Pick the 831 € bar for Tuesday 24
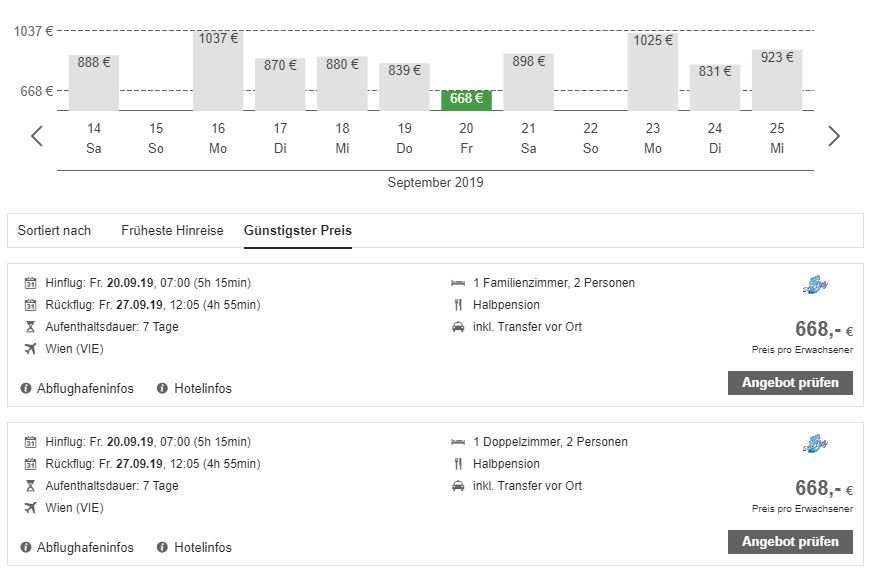Image resolution: width=873 pixels, height=573 pixels. click(x=715, y=87)
